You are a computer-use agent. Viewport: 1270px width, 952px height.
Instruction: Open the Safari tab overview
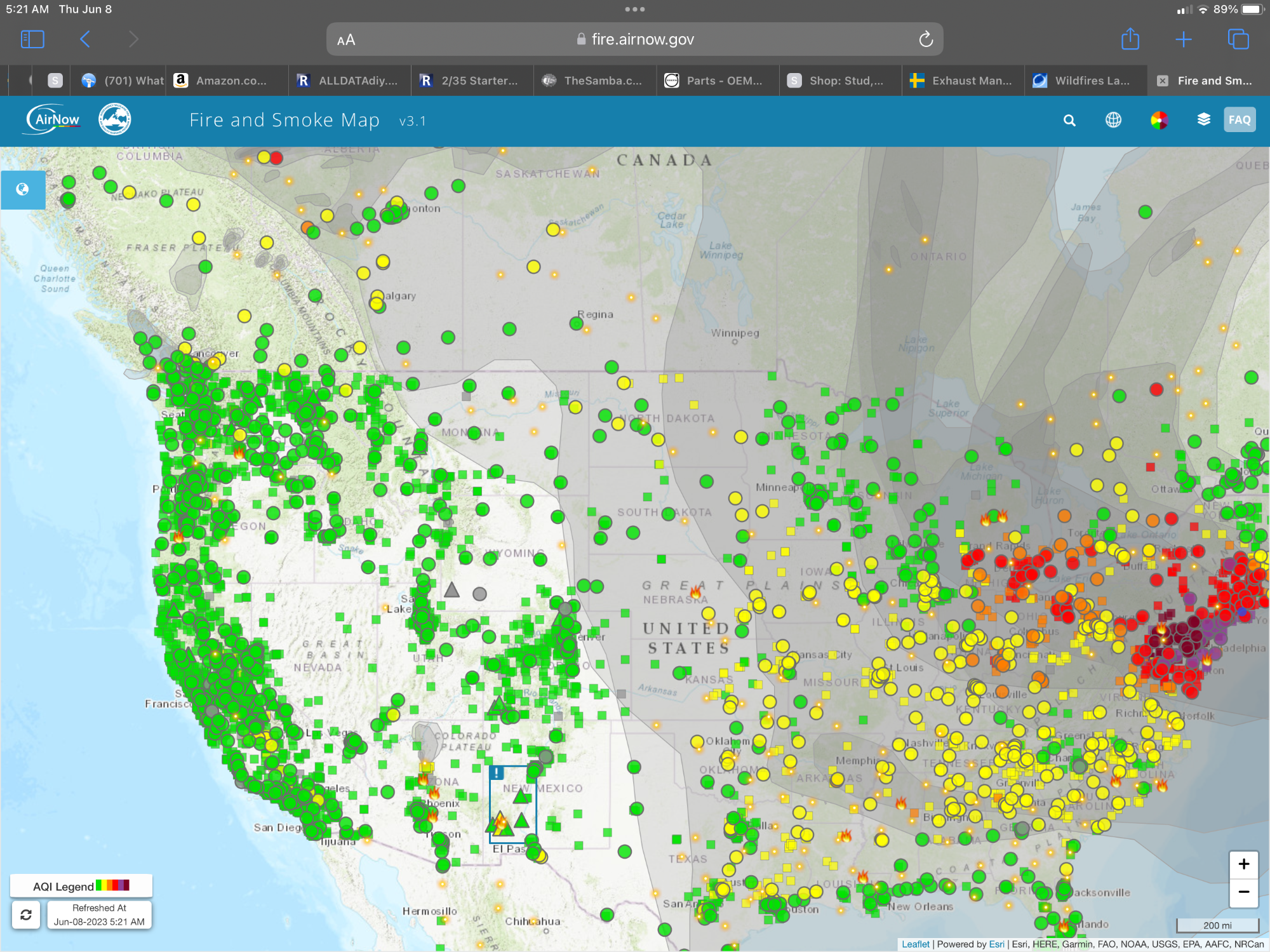click(x=1238, y=39)
